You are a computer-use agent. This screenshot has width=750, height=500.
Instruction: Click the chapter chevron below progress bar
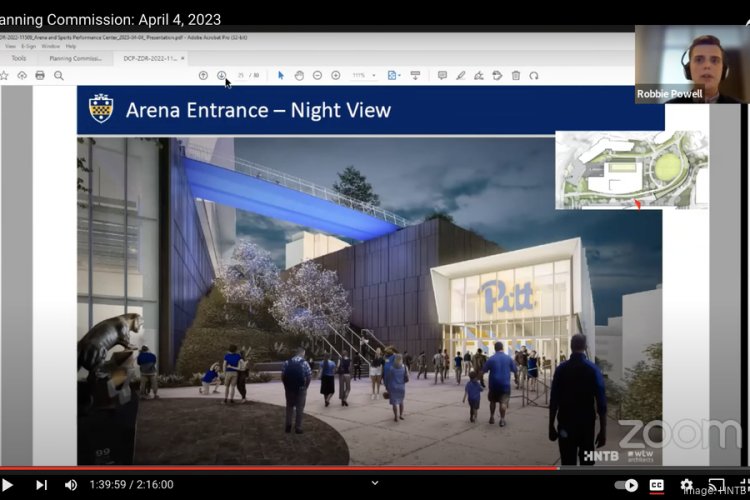(x=375, y=483)
